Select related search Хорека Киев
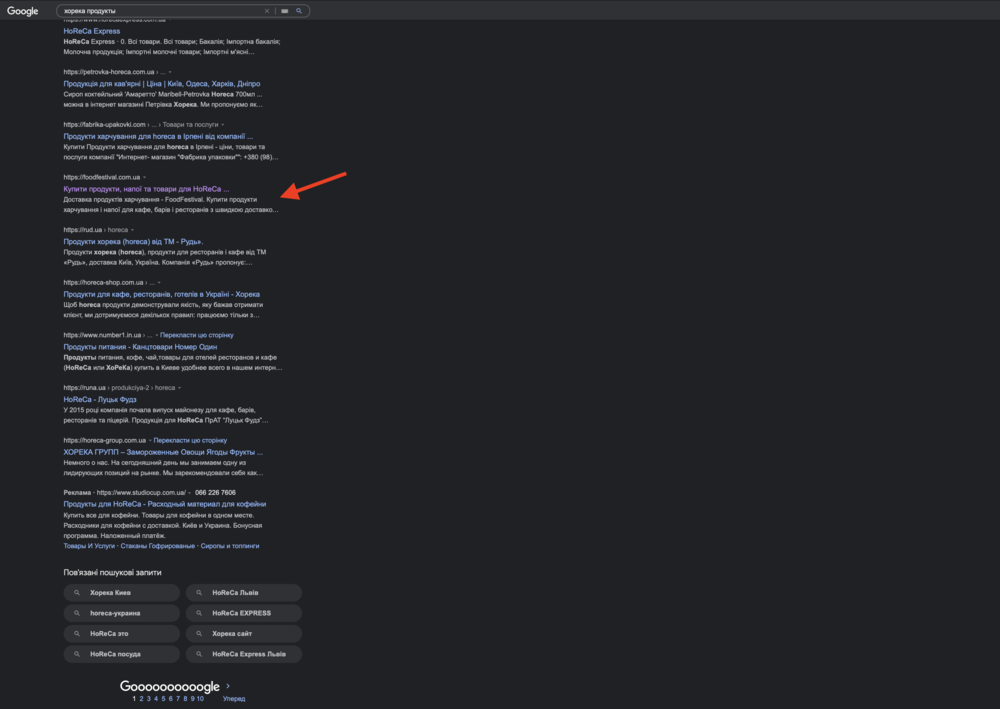This screenshot has height=709, width=1000. pyautogui.click(x=122, y=593)
